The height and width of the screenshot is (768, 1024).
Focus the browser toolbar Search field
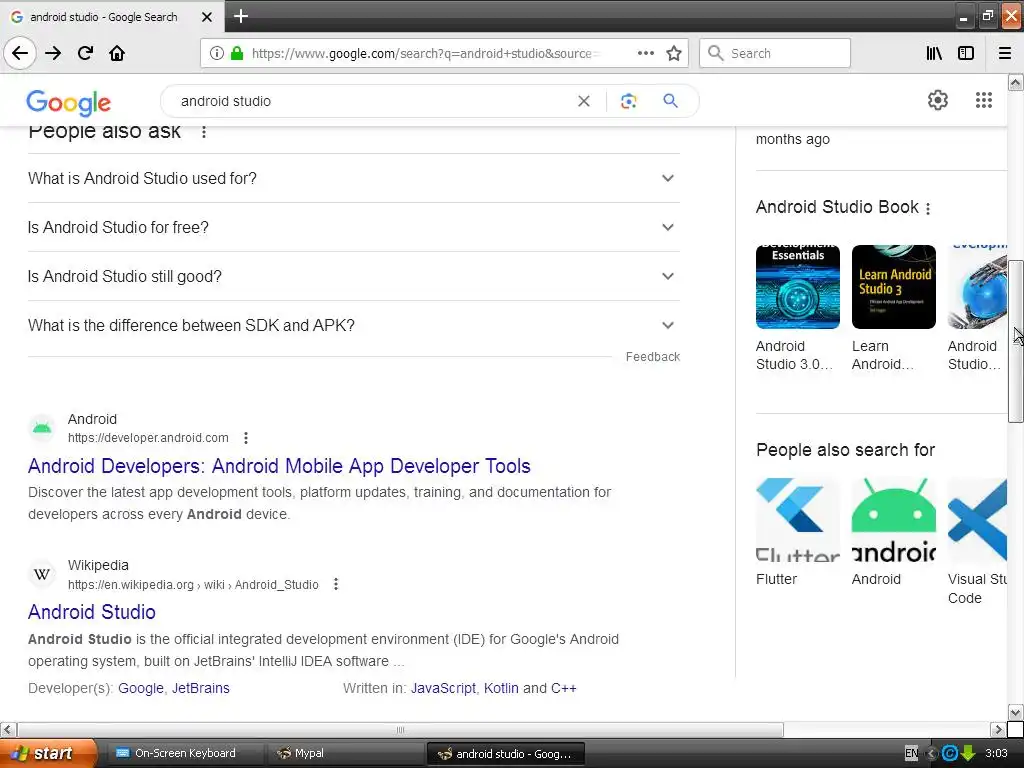click(775, 53)
